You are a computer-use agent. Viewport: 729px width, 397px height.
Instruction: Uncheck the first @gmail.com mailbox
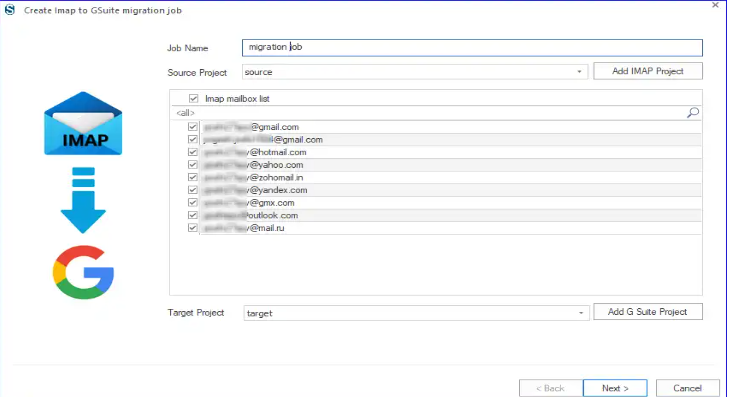pyautogui.click(x=192, y=126)
